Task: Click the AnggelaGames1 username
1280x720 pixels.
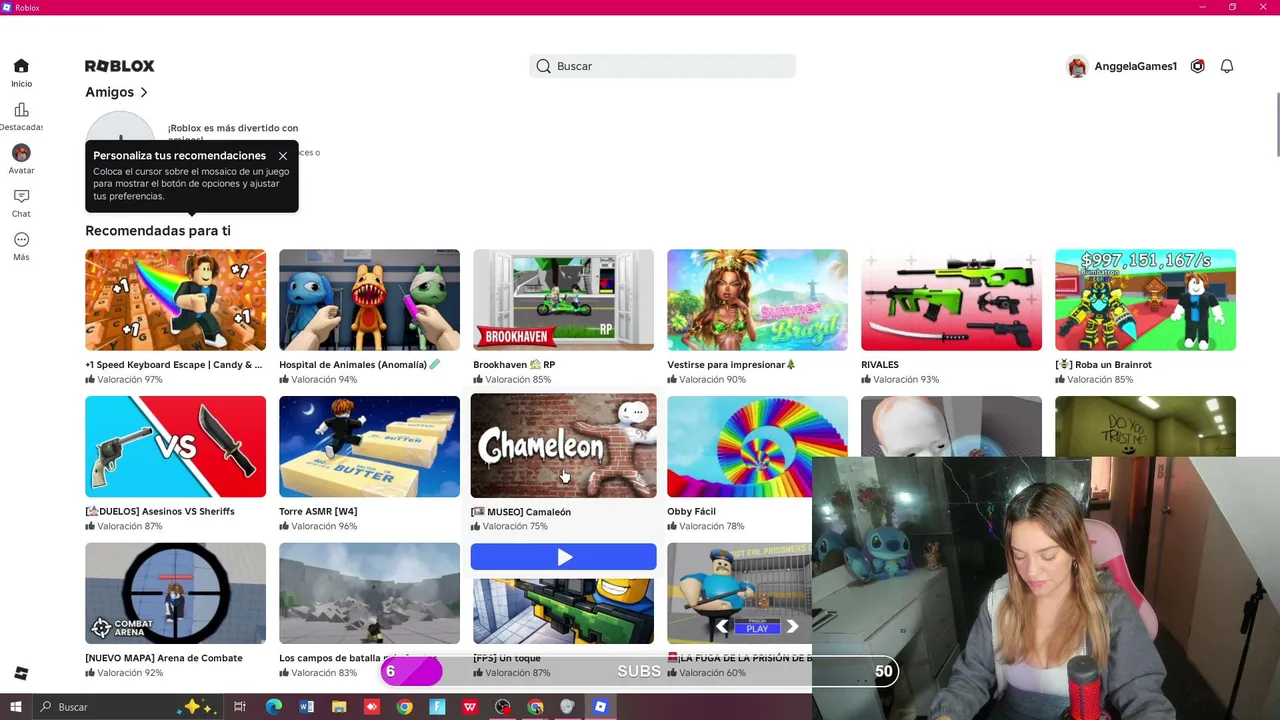Action: tap(1135, 66)
